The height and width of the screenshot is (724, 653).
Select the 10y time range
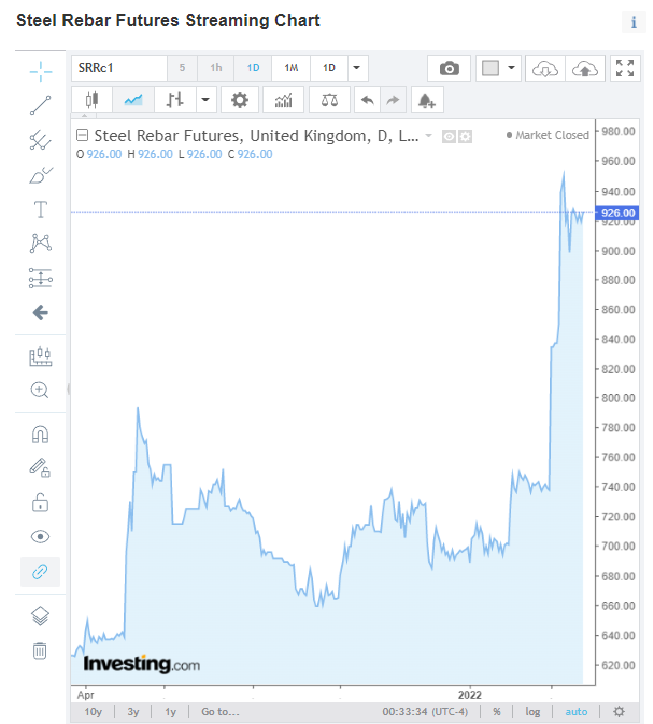pos(93,711)
